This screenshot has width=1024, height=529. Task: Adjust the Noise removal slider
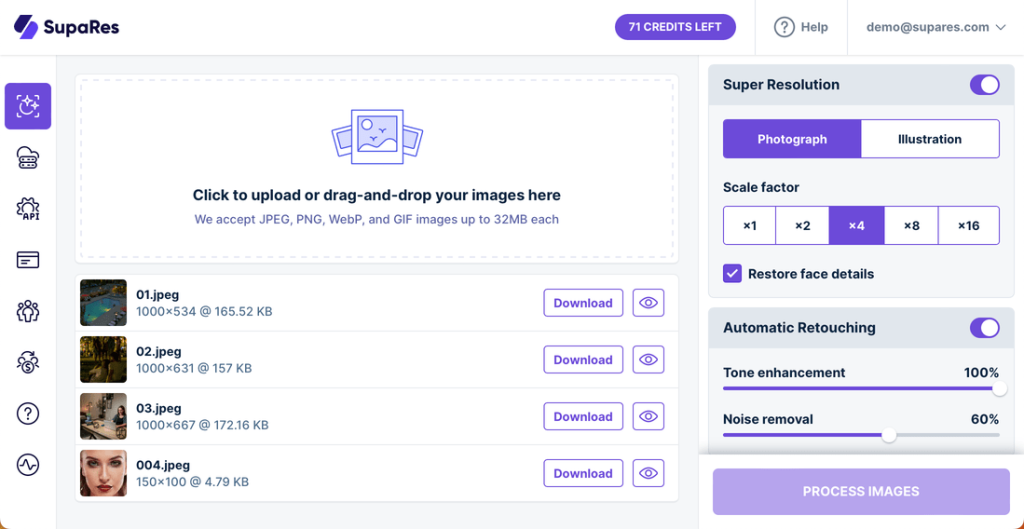click(x=888, y=435)
